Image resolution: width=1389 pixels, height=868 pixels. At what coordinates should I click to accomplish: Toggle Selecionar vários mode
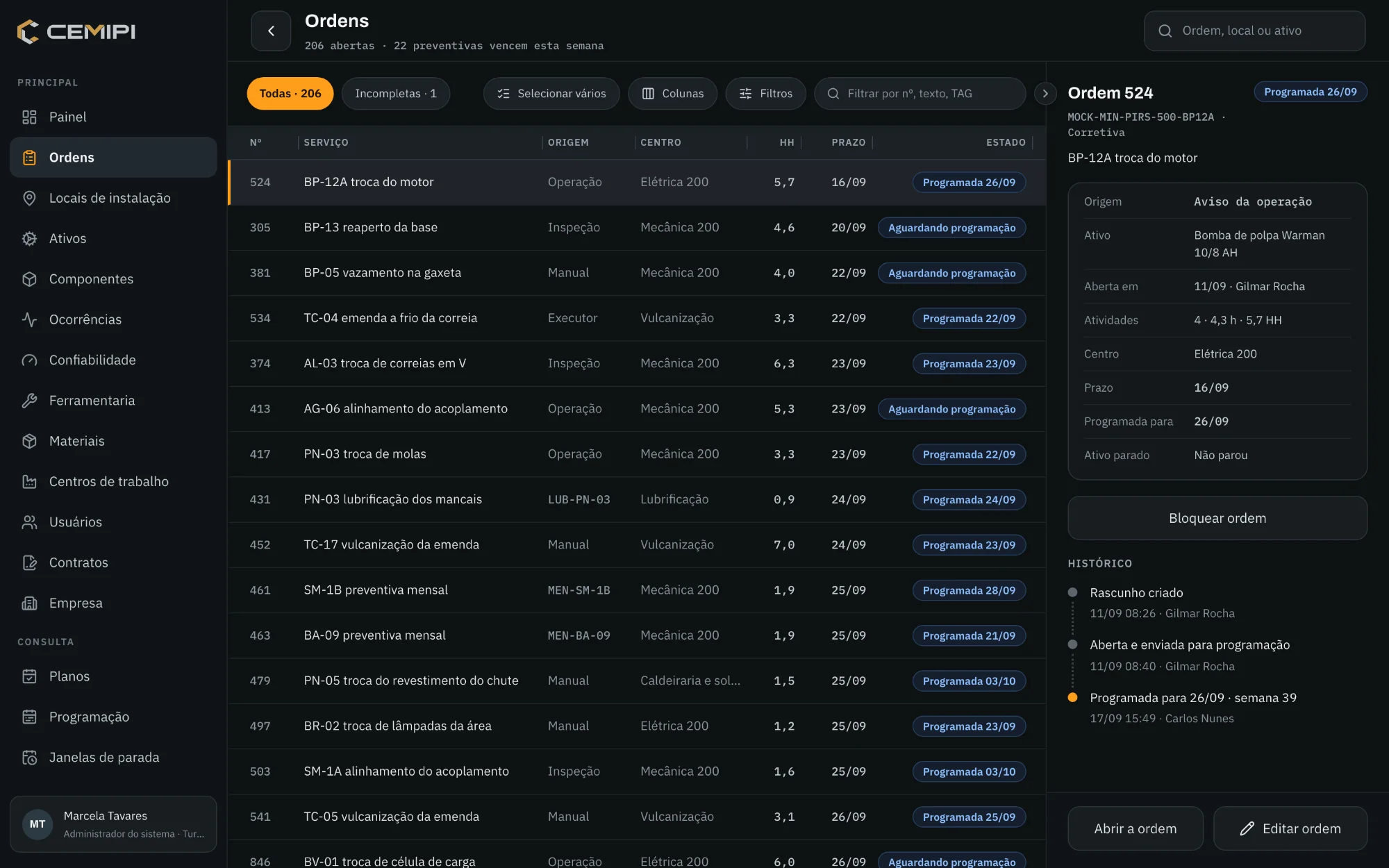tap(551, 93)
